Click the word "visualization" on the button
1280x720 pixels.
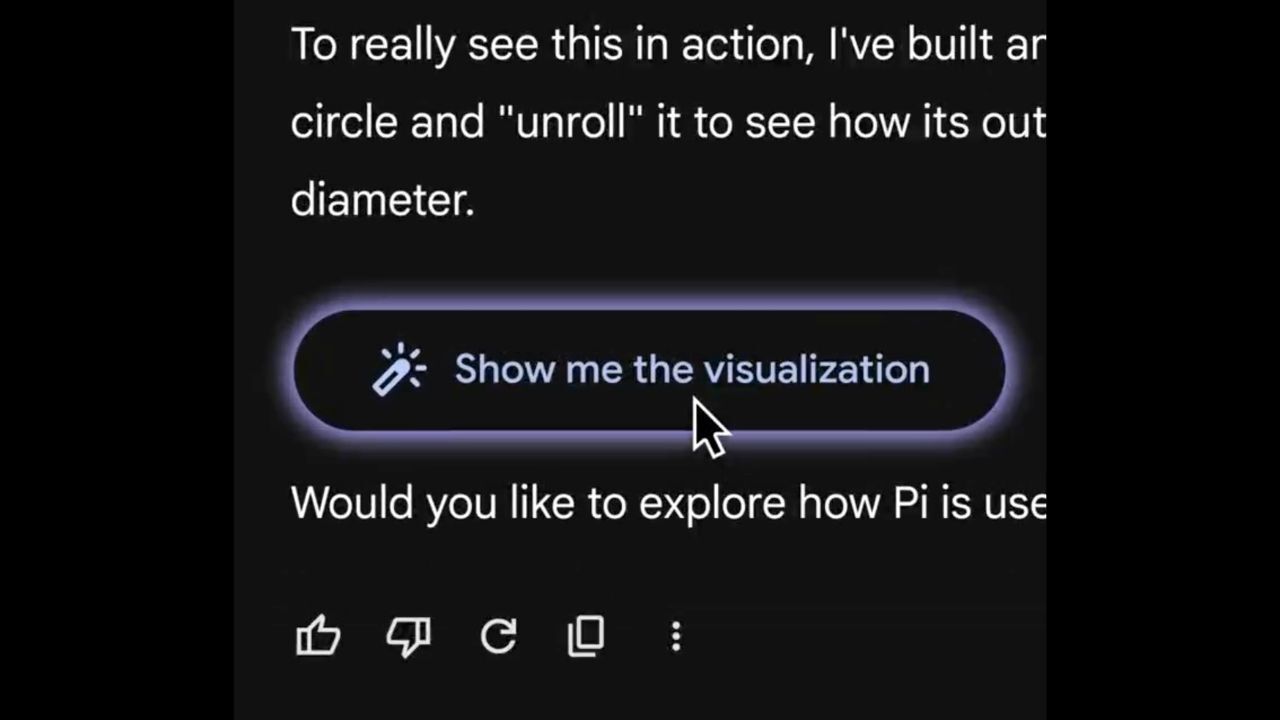816,370
